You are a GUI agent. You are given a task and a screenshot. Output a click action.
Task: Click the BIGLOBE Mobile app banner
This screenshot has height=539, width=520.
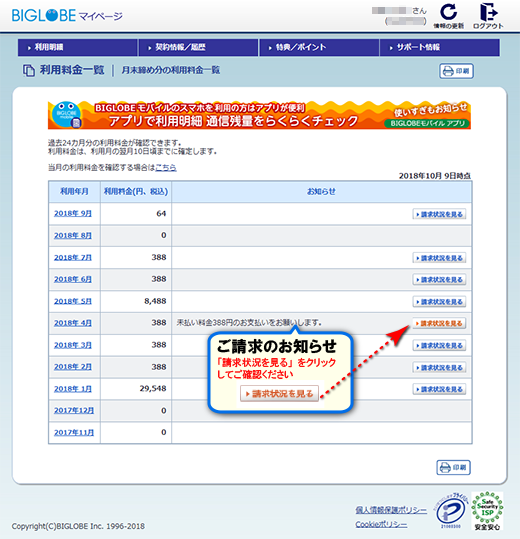point(259,115)
